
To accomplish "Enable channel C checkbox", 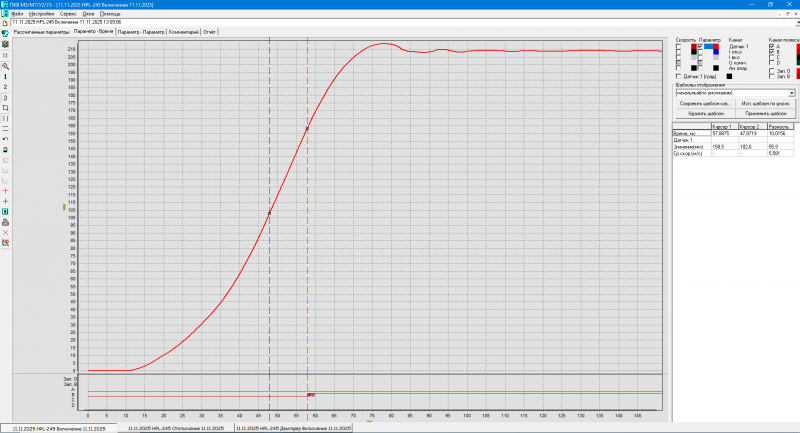I will point(771,57).
